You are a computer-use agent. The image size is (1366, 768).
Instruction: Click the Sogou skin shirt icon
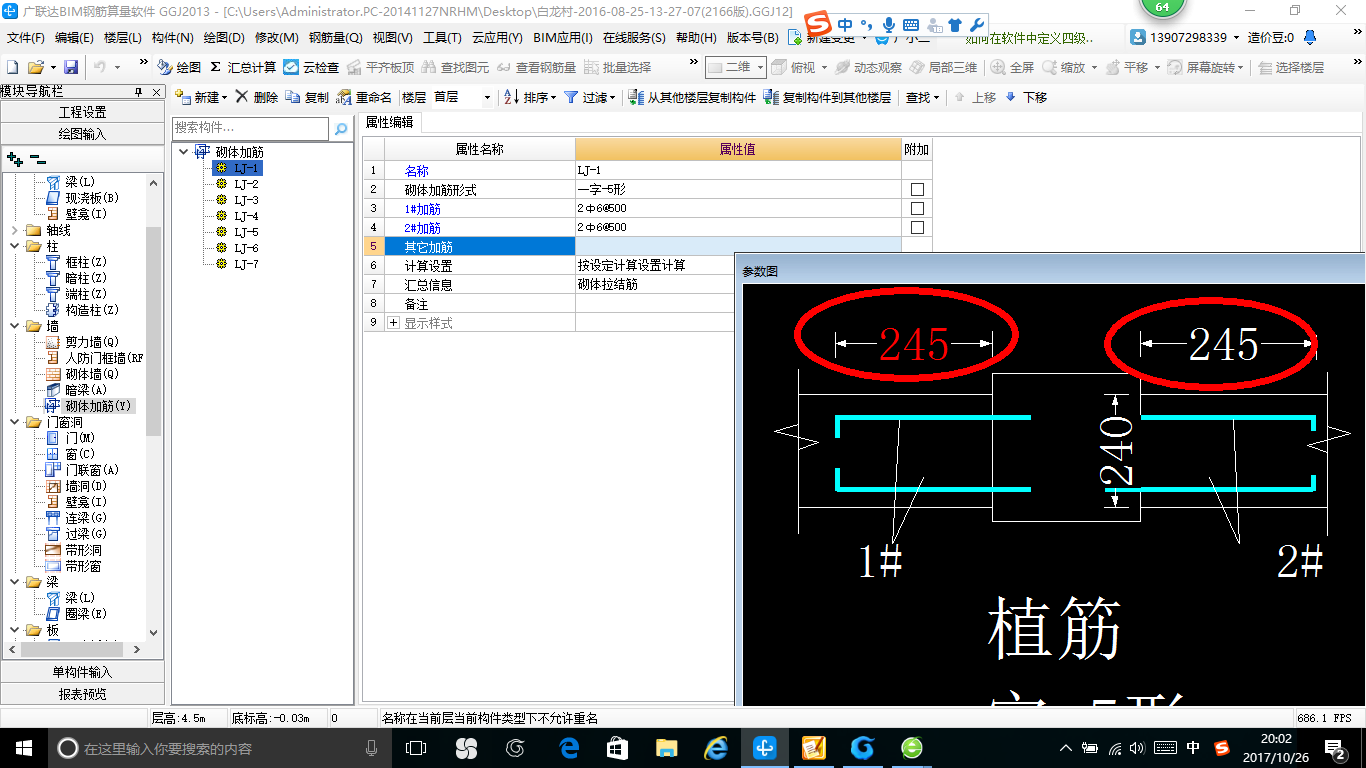(x=956, y=25)
